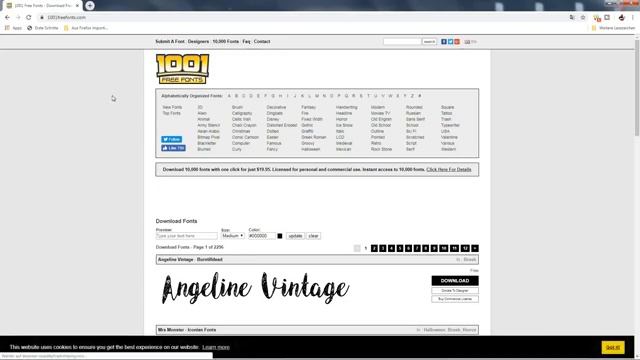Click the color hex value field
Screen dimensions: 640x360
[x=262, y=236]
